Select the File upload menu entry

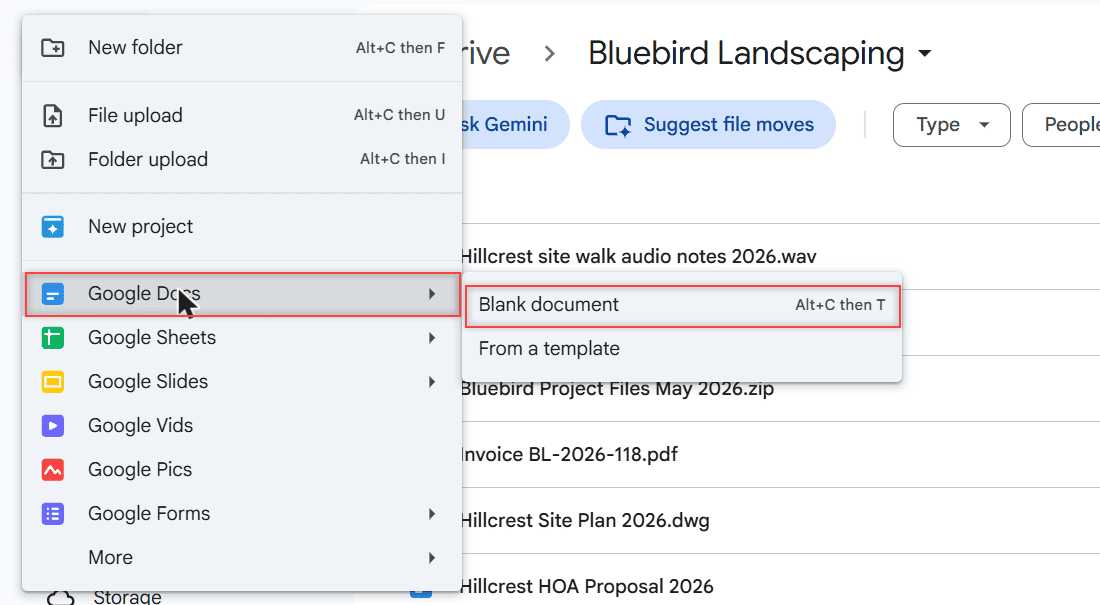[243, 115]
